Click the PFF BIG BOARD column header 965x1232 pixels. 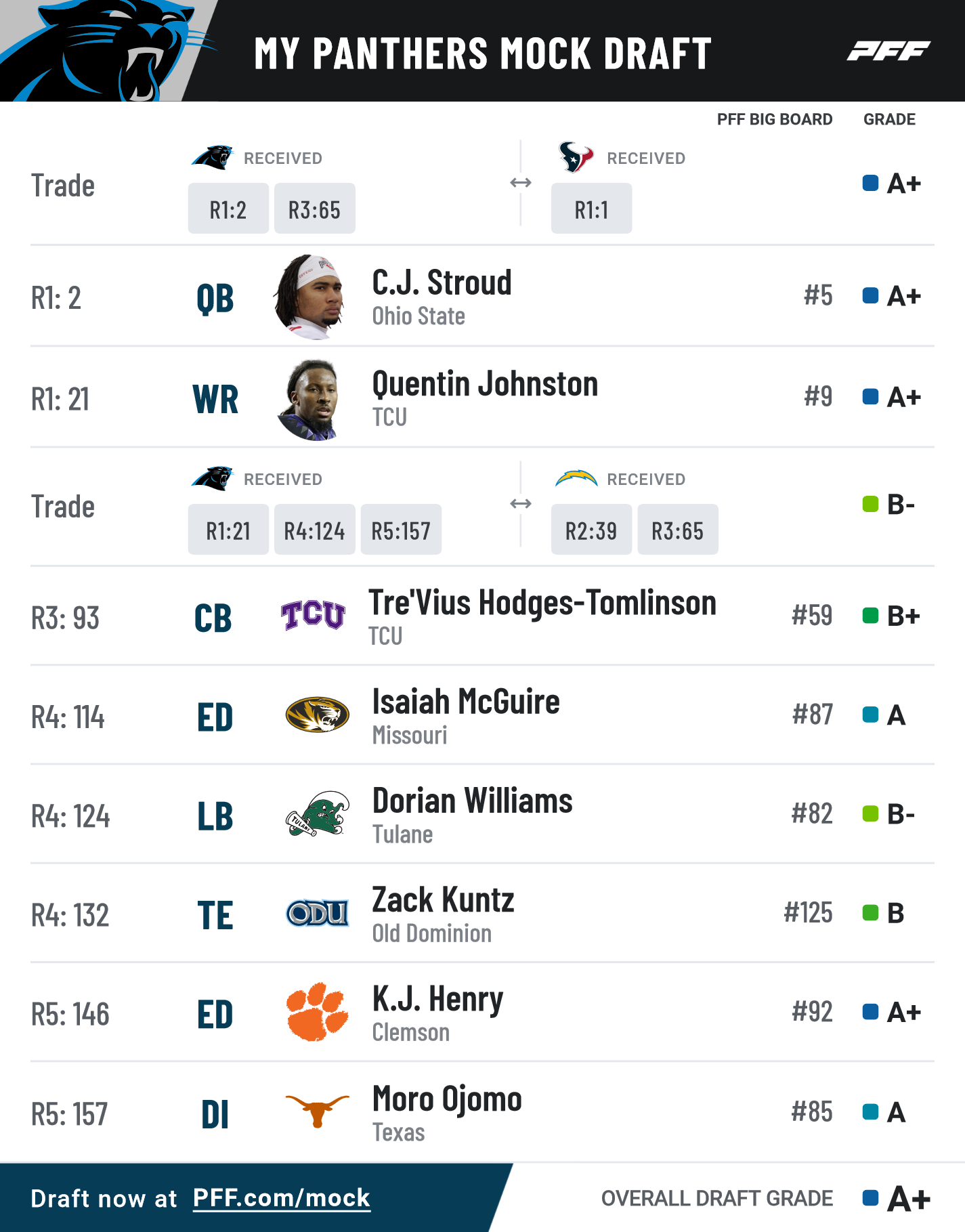click(x=775, y=119)
